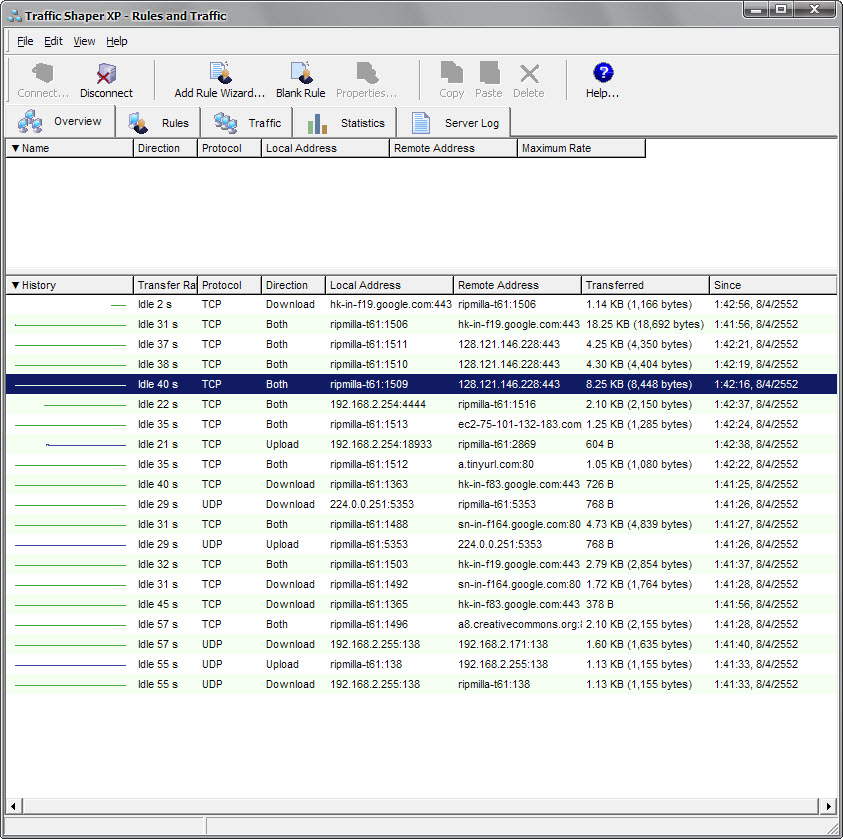Viewport: 843px width, 839px height.
Task: Click the Delete toolbar icon
Action: coord(528,80)
